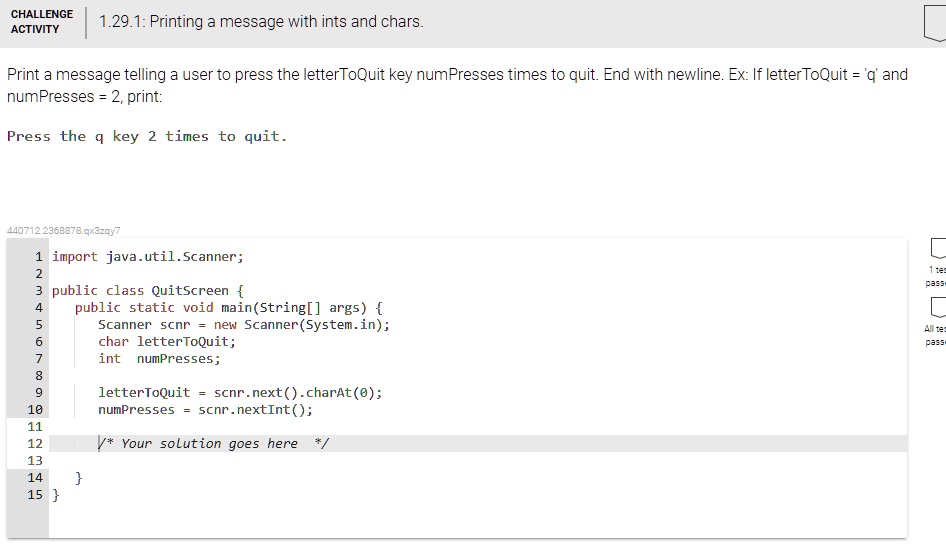The height and width of the screenshot is (544, 946).
Task: Place cursor on empty line 11
Action: tap(300, 426)
